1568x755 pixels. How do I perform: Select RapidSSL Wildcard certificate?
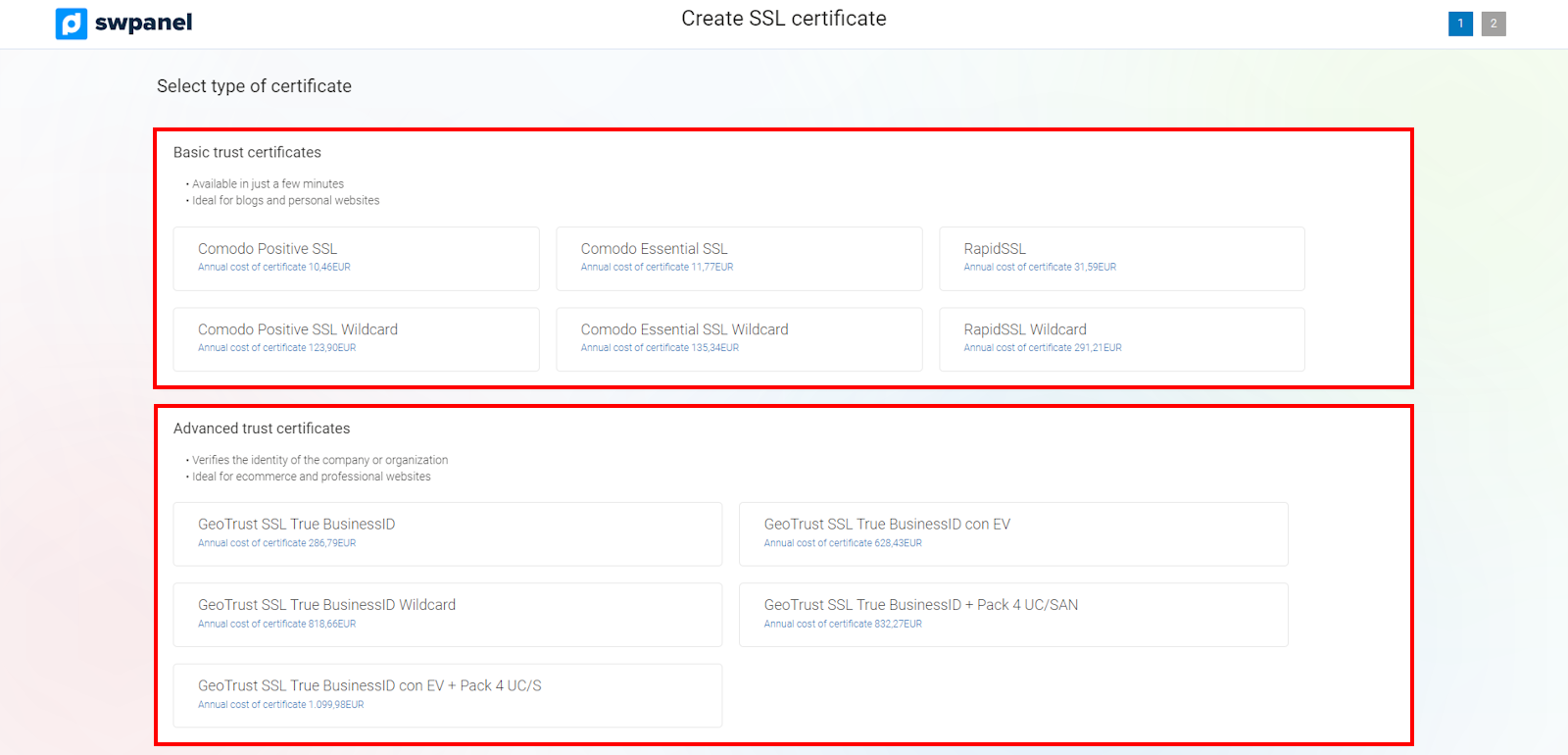[x=1121, y=339]
